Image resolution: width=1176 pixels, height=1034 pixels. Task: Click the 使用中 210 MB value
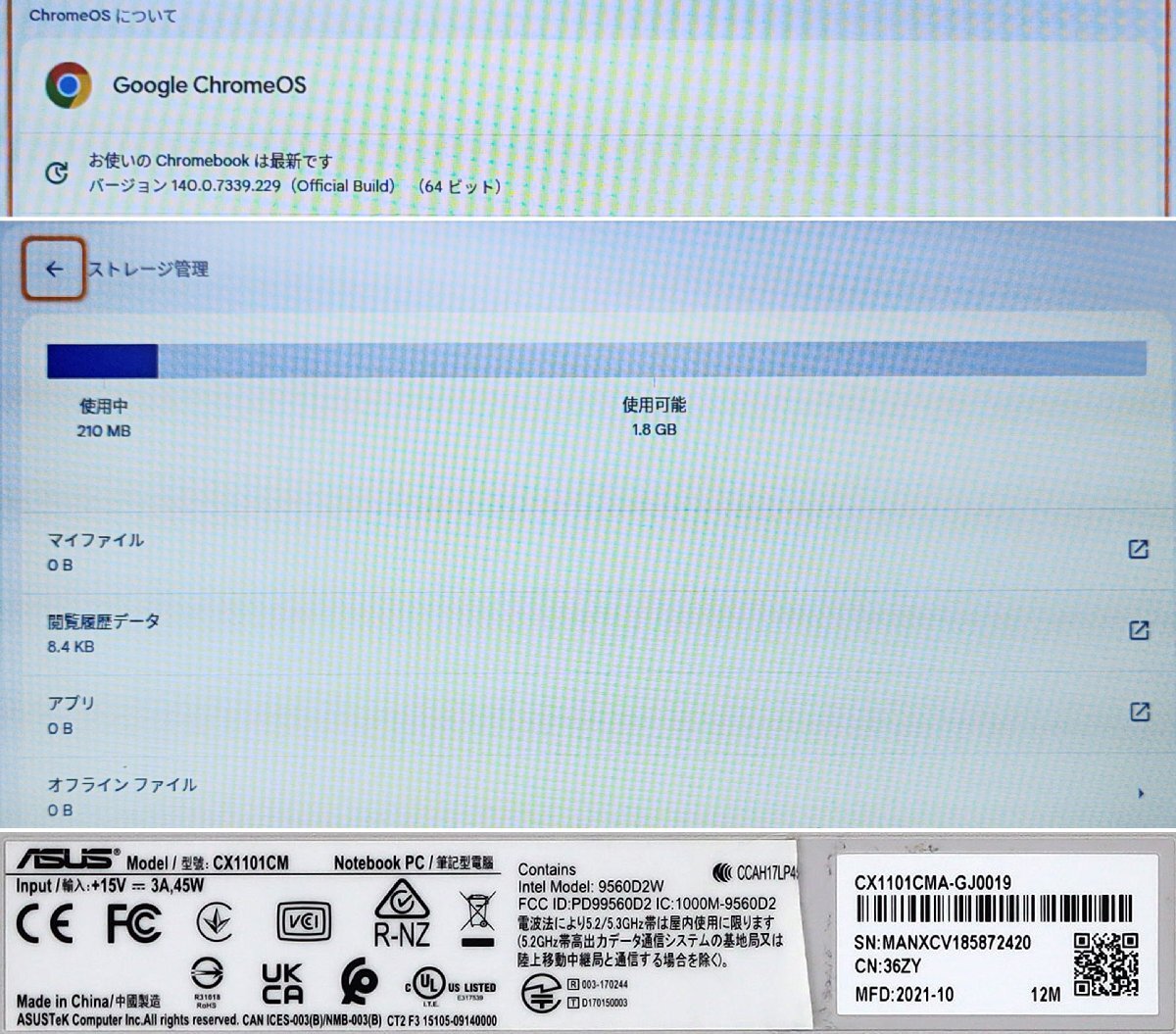(104, 431)
